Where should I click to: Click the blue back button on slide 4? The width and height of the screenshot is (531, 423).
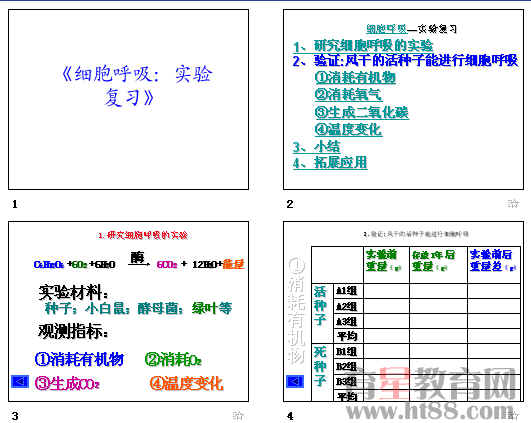[295, 381]
